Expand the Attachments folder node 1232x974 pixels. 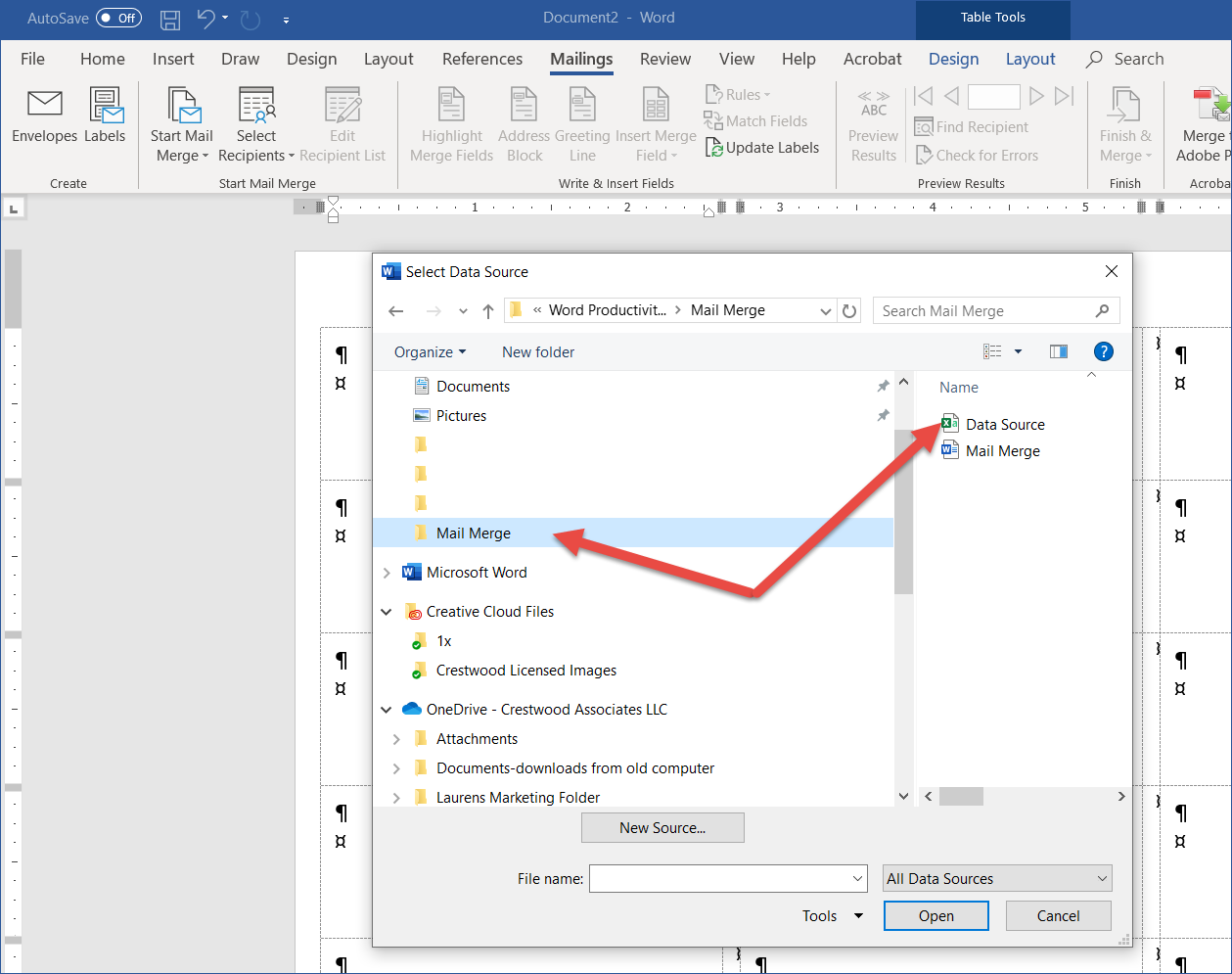396,739
